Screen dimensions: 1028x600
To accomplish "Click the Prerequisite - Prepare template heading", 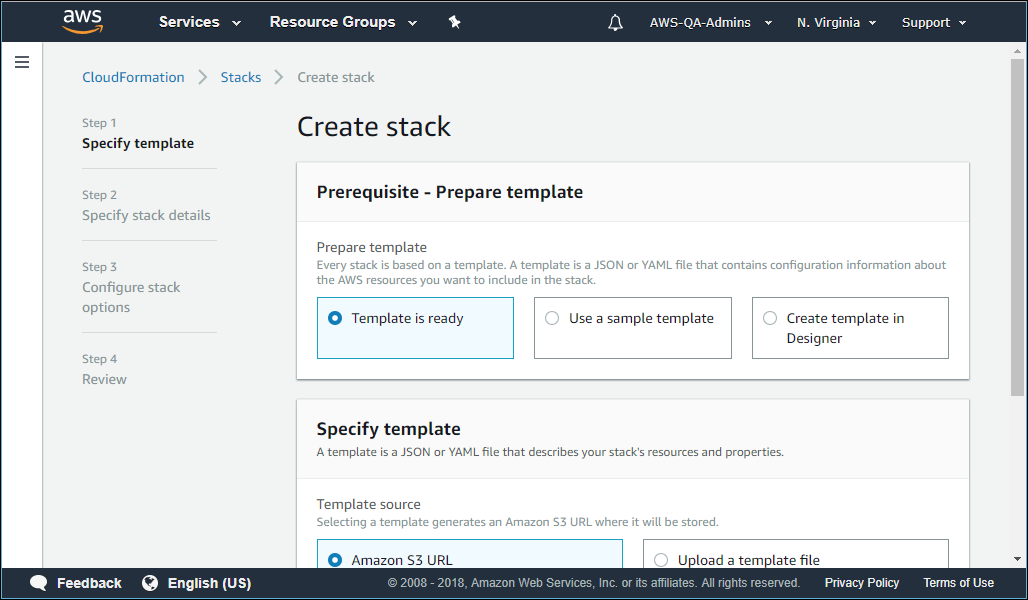I will pos(450,192).
